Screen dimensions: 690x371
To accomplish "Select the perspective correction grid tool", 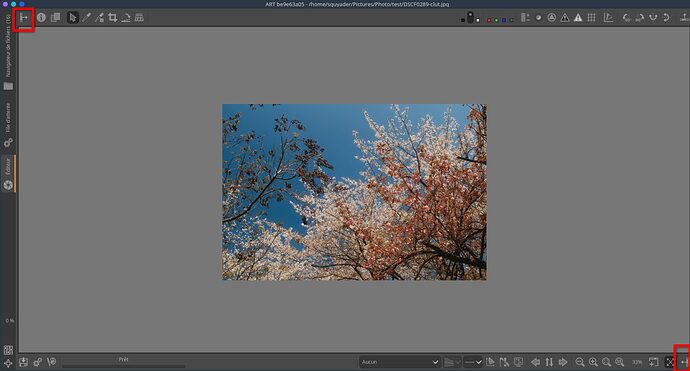I will tap(139, 18).
